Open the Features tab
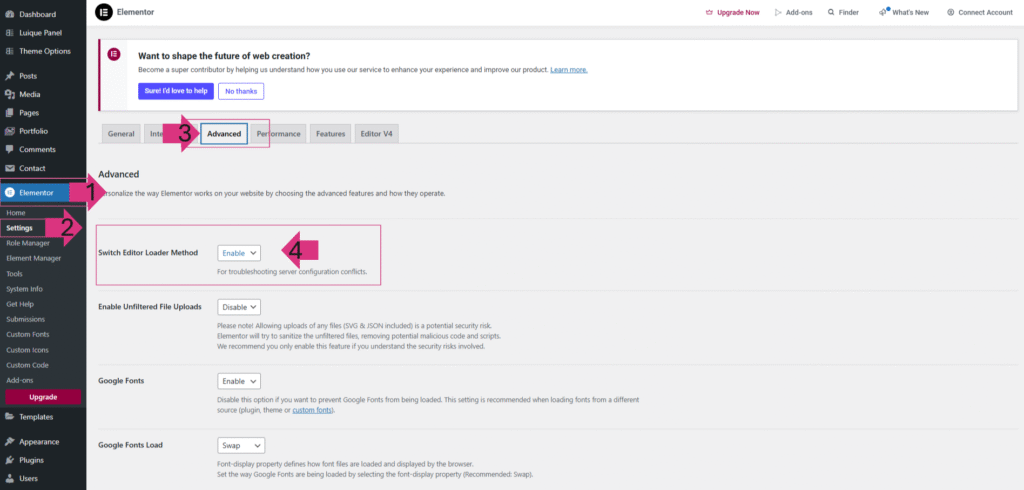 click(330, 133)
